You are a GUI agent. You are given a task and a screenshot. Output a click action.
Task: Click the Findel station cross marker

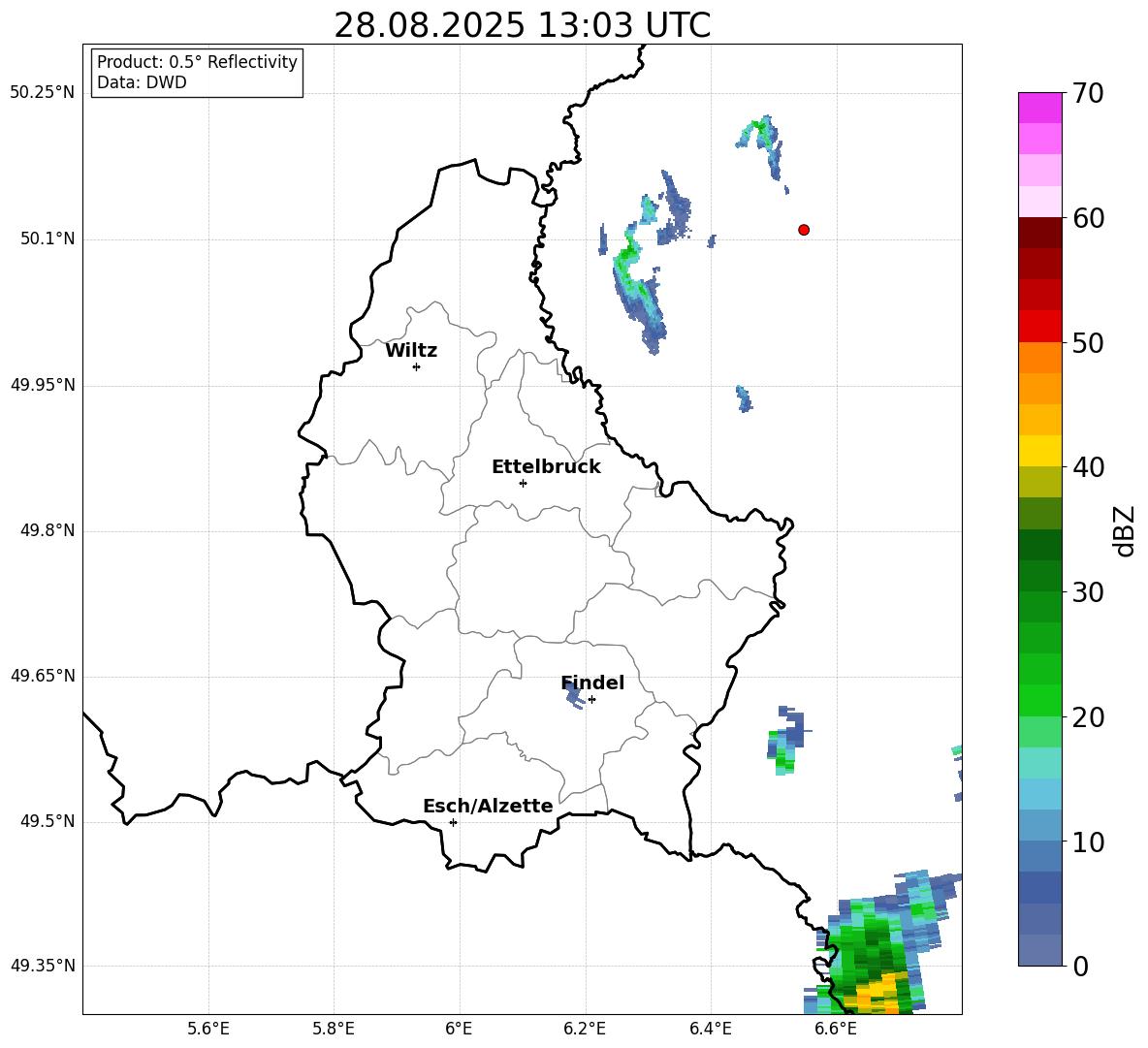[x=591, y=699]
